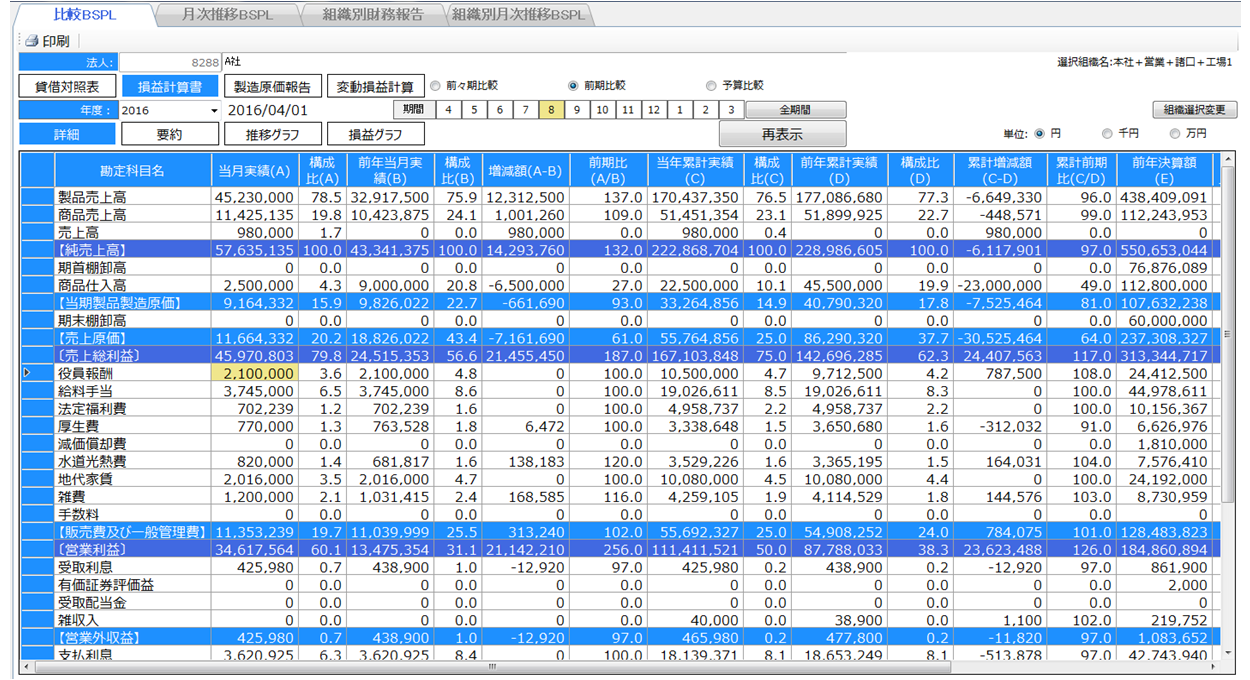
Task: Expand the 年度 year dropdown
Action: 214,111
